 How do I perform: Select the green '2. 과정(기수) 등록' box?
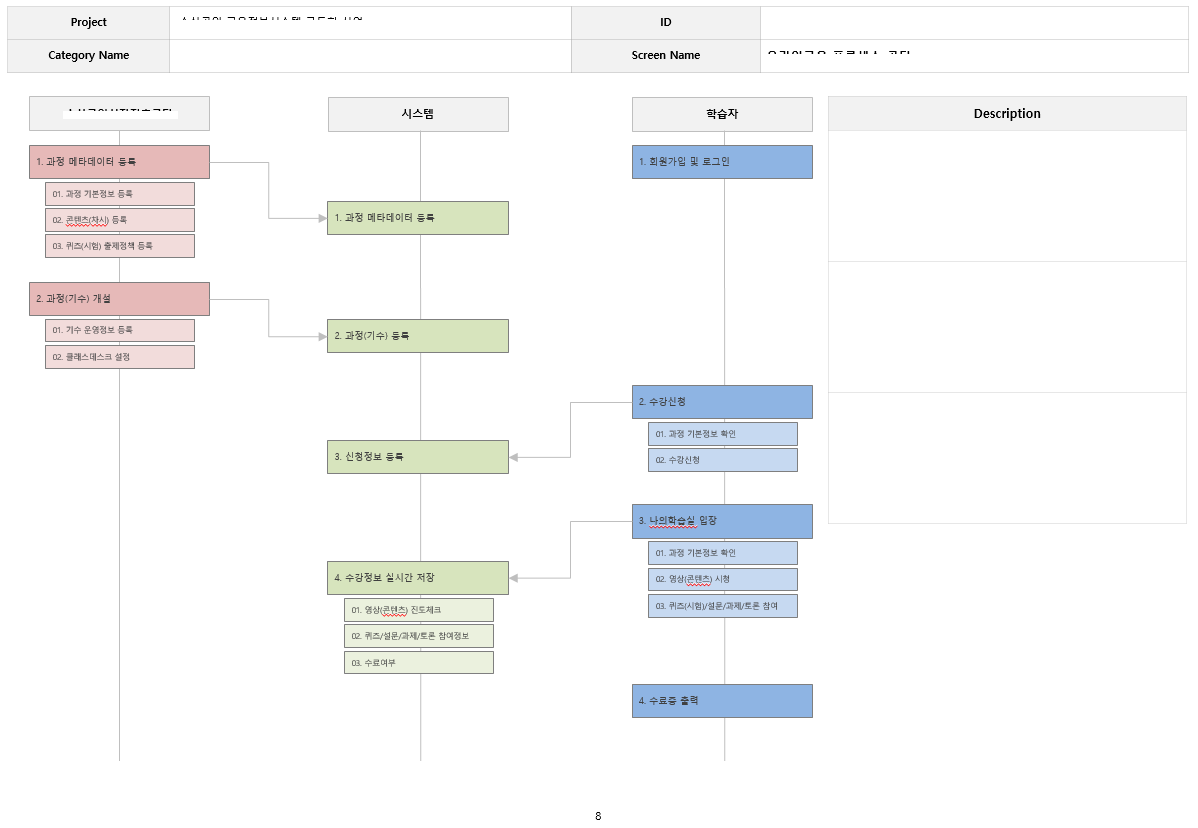[418, 336]
